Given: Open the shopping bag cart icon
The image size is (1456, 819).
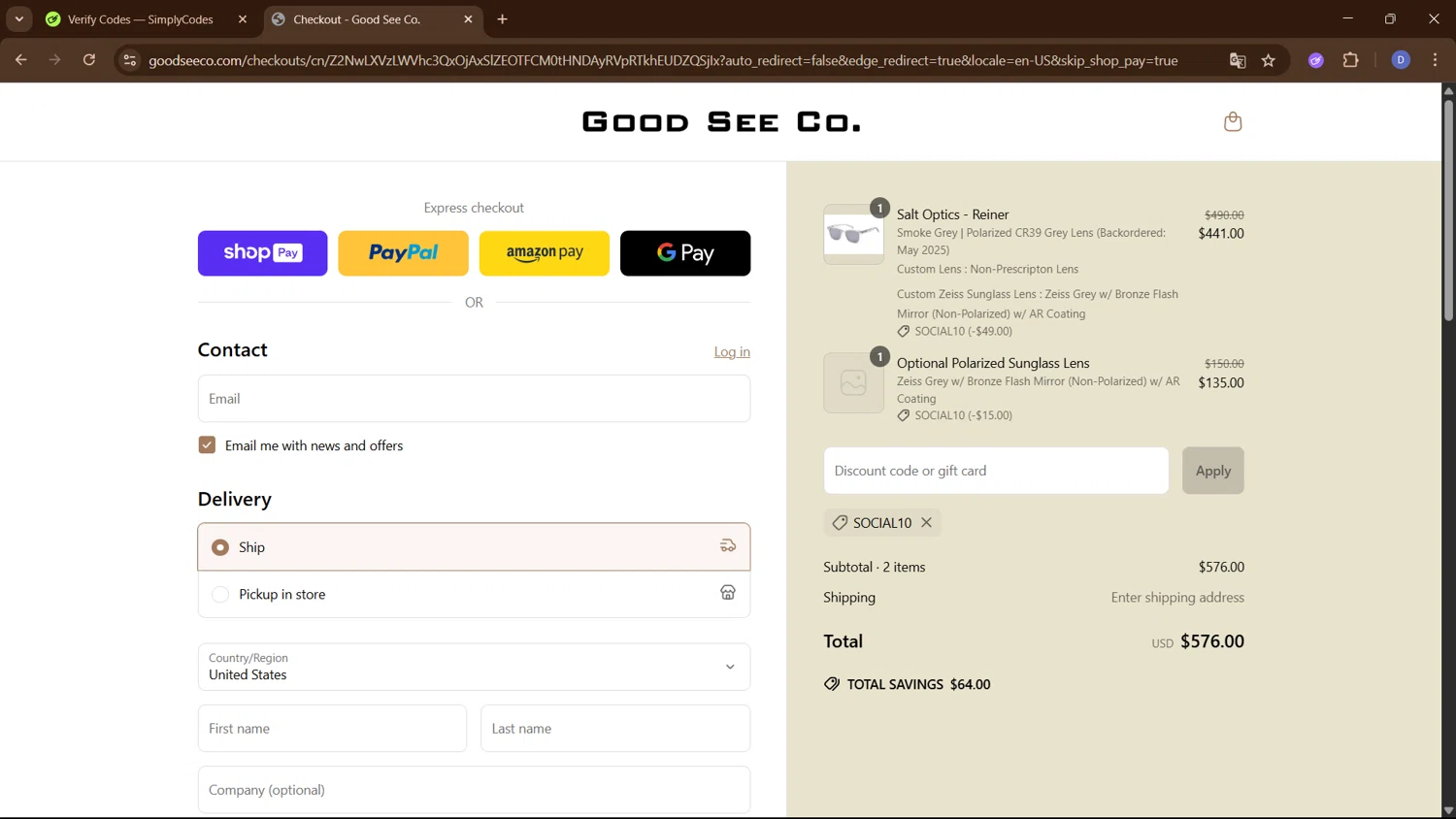Looking at the screenshot, I should tap(1233, 121).
